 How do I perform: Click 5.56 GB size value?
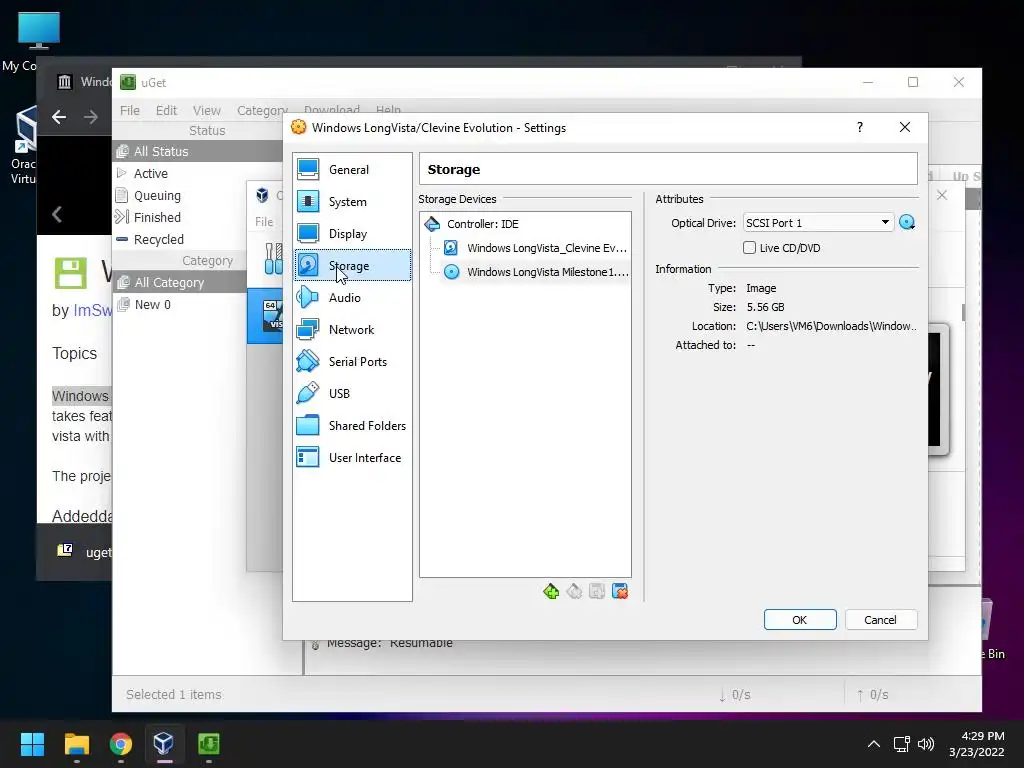coord(765,307)
